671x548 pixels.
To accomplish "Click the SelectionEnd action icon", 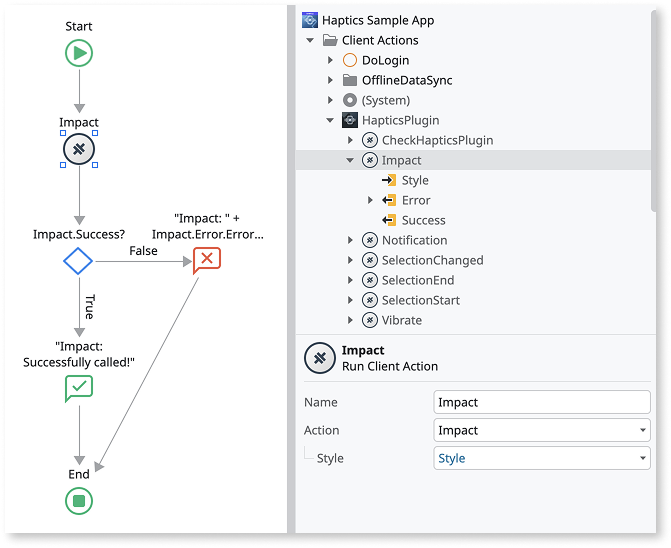I will click(x=370, y=280).
